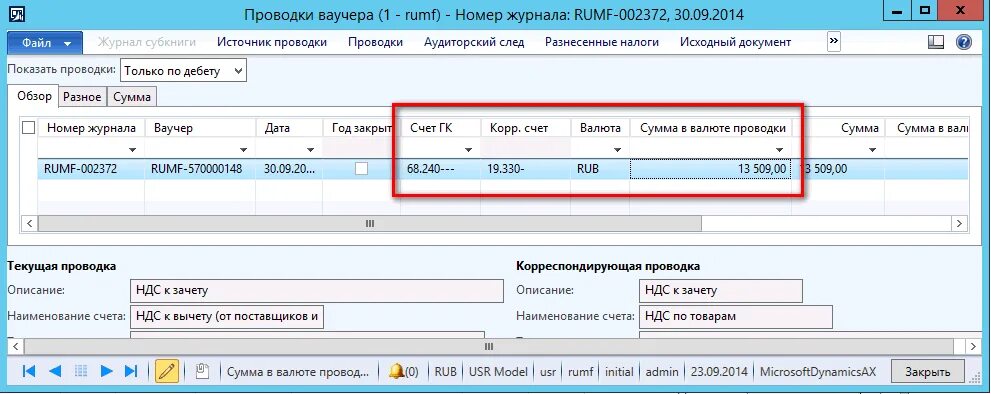Go to the first record icon
991x394 pixels.
pos(28,371)
